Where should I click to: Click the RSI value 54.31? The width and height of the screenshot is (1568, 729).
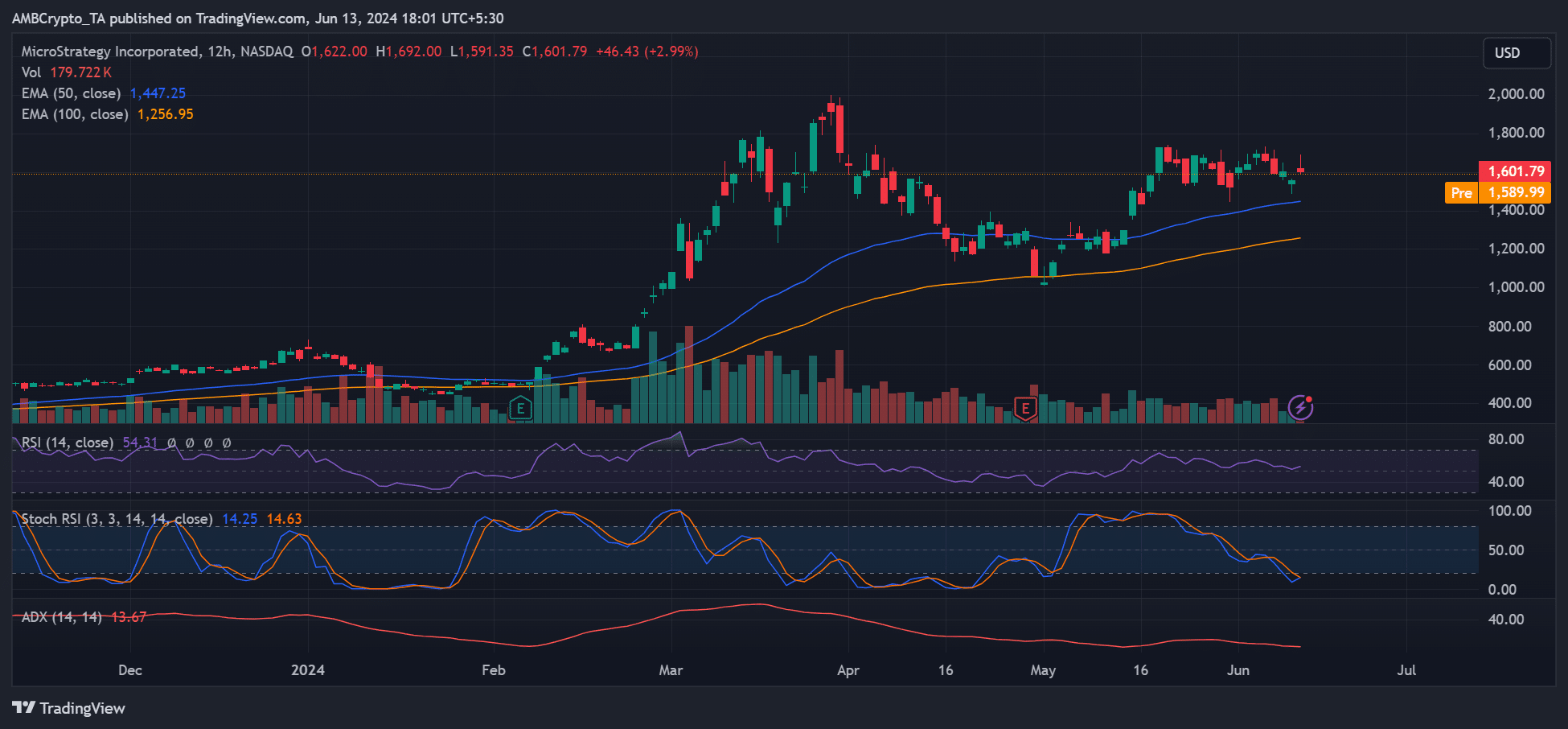140,443
